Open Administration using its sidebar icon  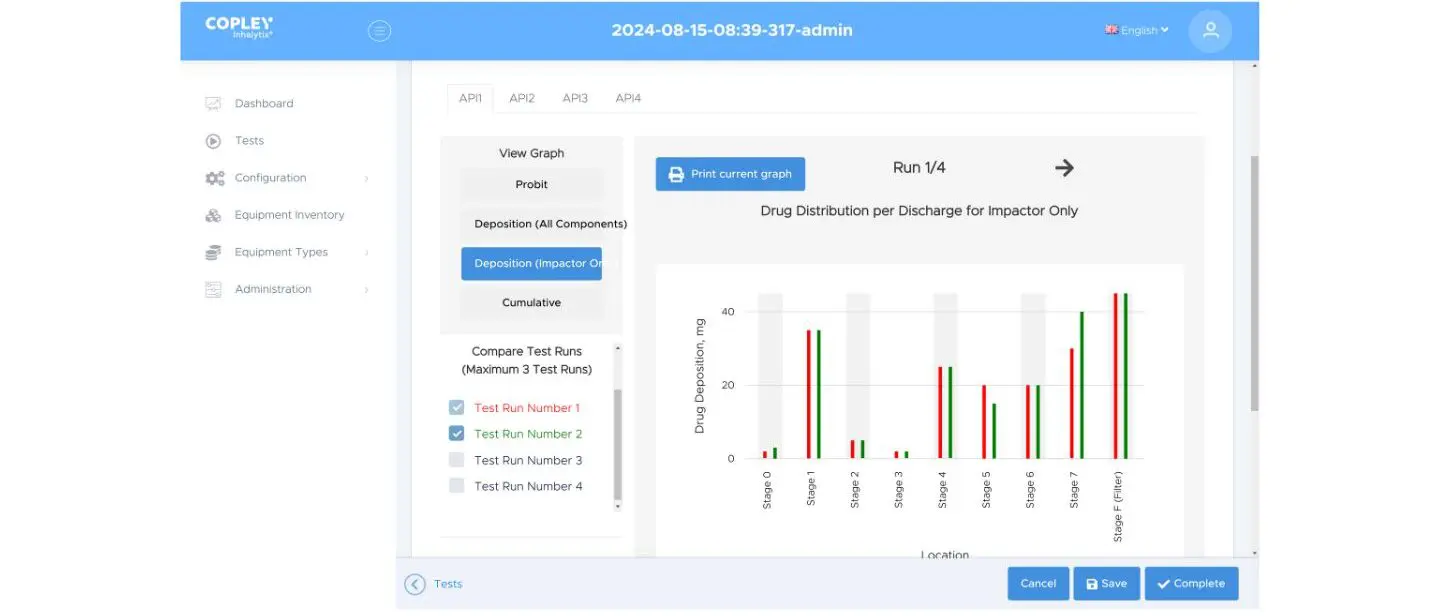pyautogui.click(x=213, y=288)
